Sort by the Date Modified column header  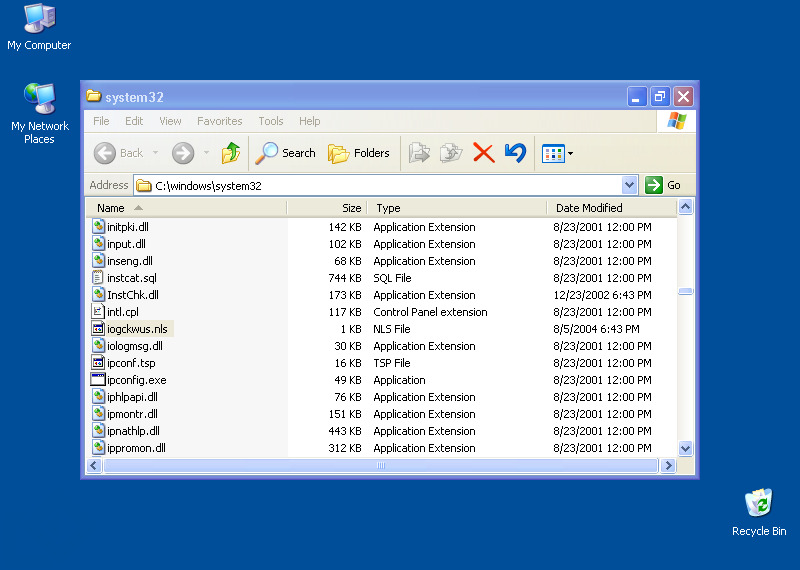[589, 208]
